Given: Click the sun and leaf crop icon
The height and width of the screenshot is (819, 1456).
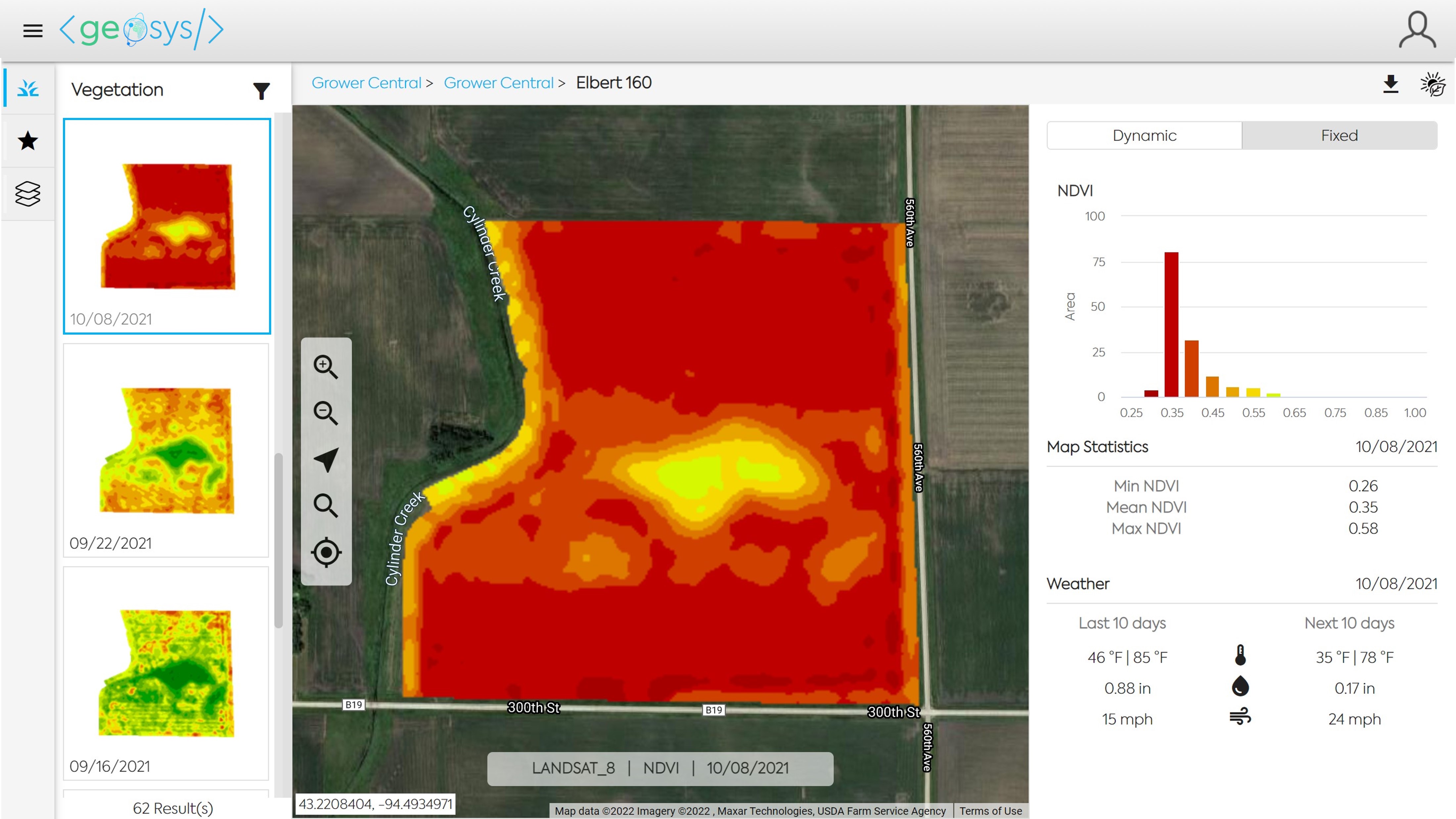Looking at the screenshot, I should (x=1432, y=84).
